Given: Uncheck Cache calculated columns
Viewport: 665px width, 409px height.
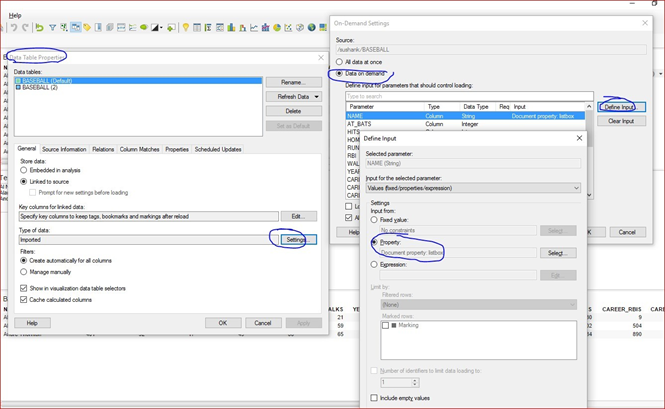Looking at the screenshot, I should [24, 299].
